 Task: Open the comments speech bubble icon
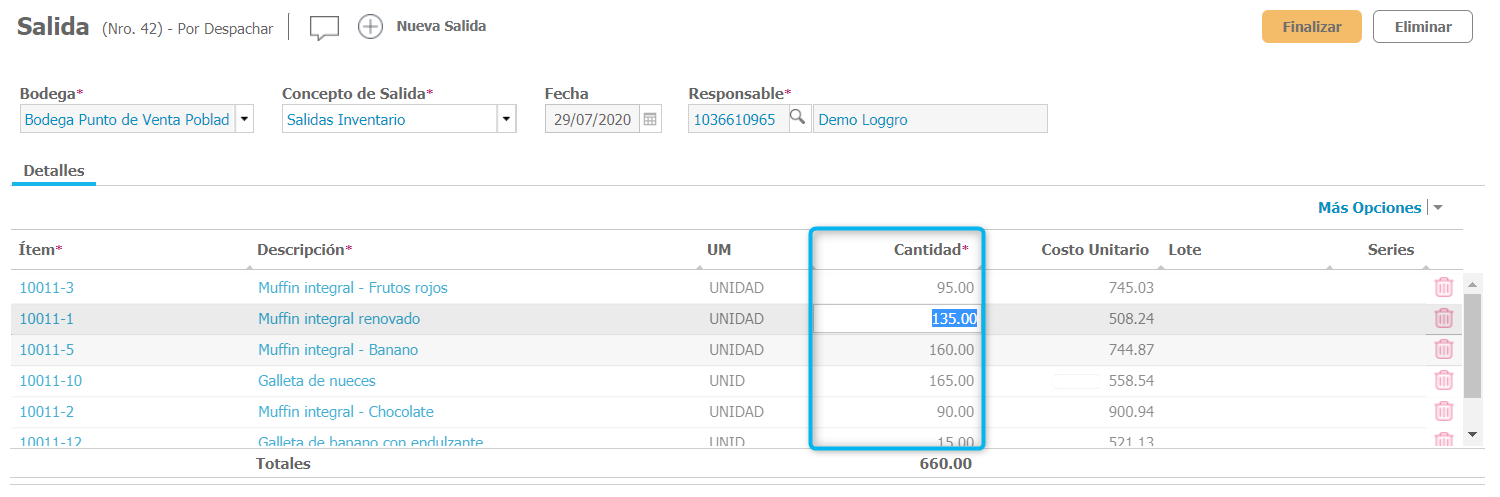click(x=324, y=28)
